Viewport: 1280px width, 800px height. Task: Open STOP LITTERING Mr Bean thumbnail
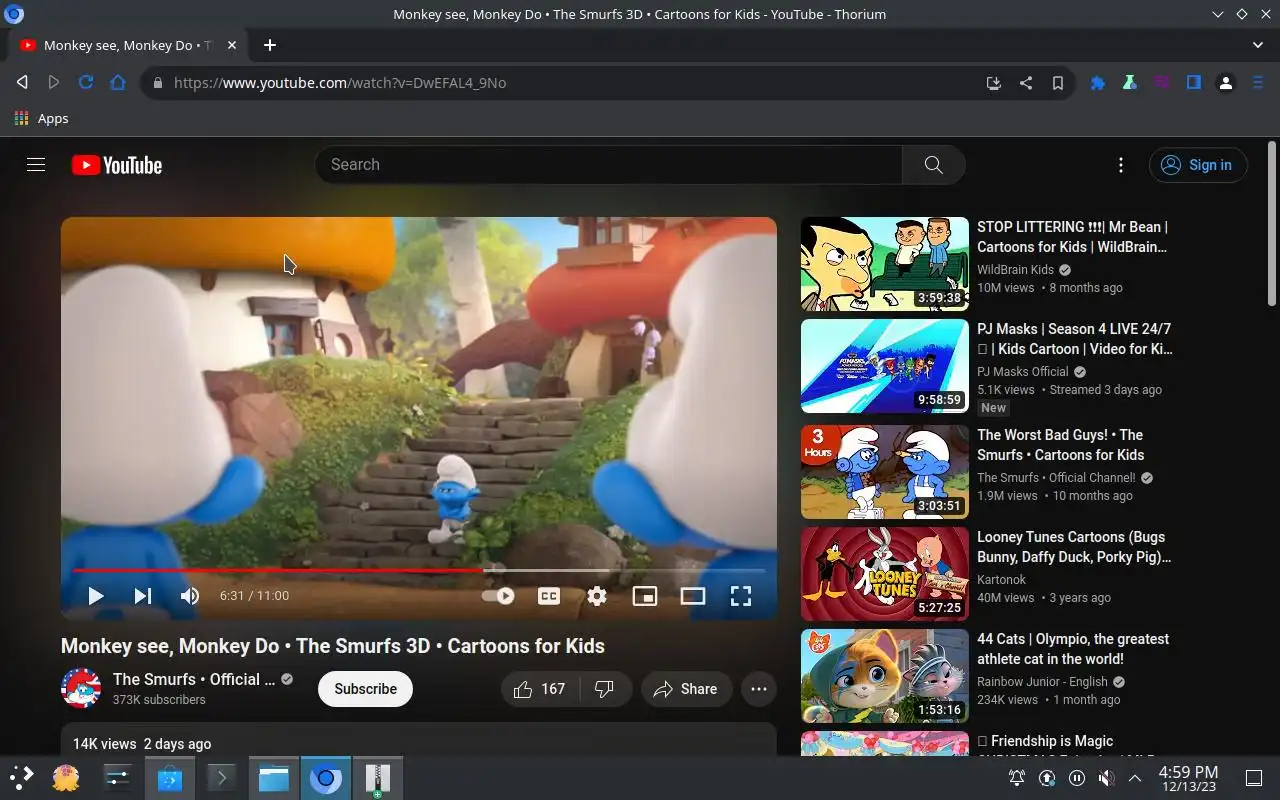(x=885, y=264)
